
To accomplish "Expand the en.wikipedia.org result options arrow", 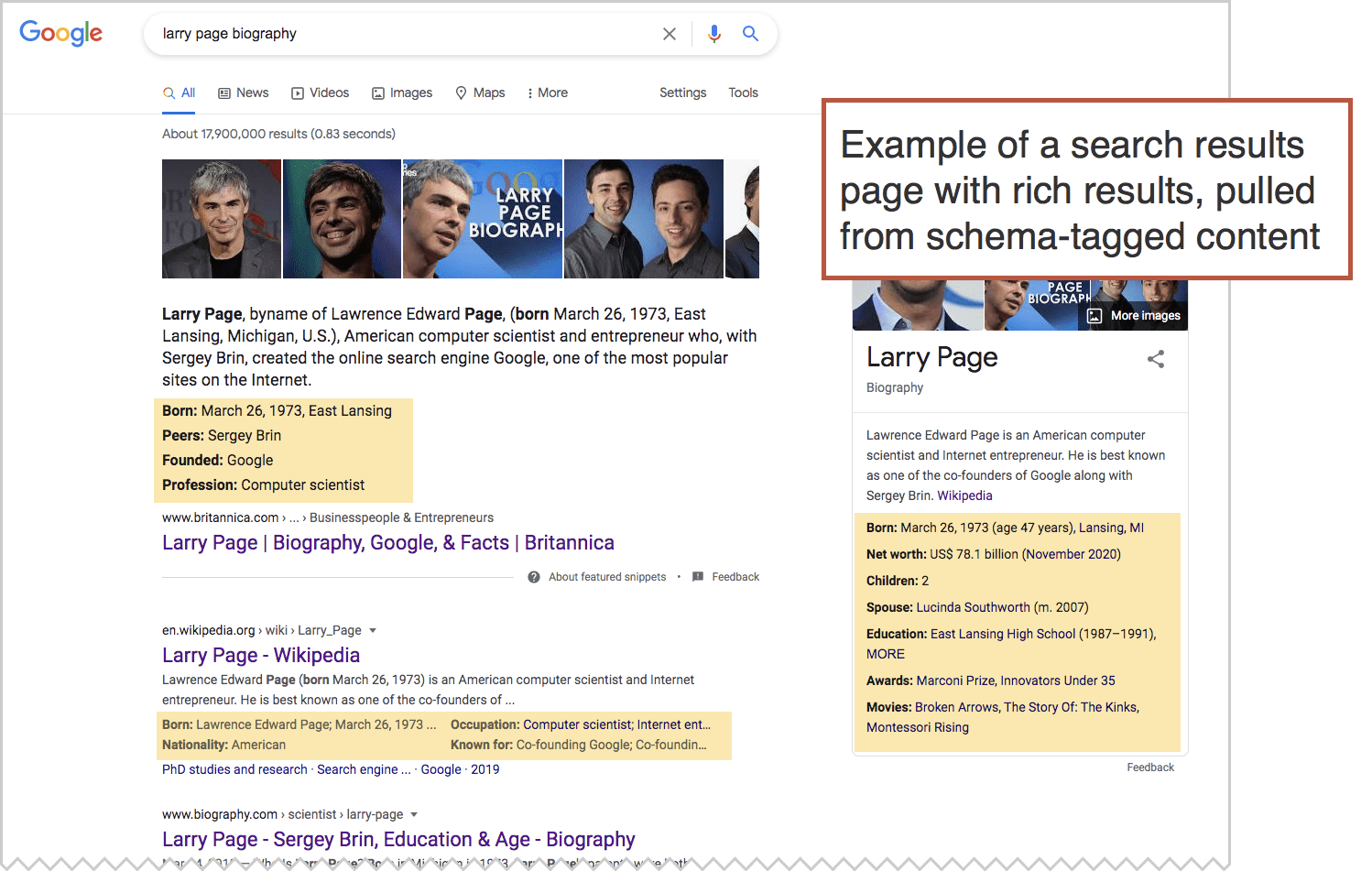I will click(x=373, y=630).
